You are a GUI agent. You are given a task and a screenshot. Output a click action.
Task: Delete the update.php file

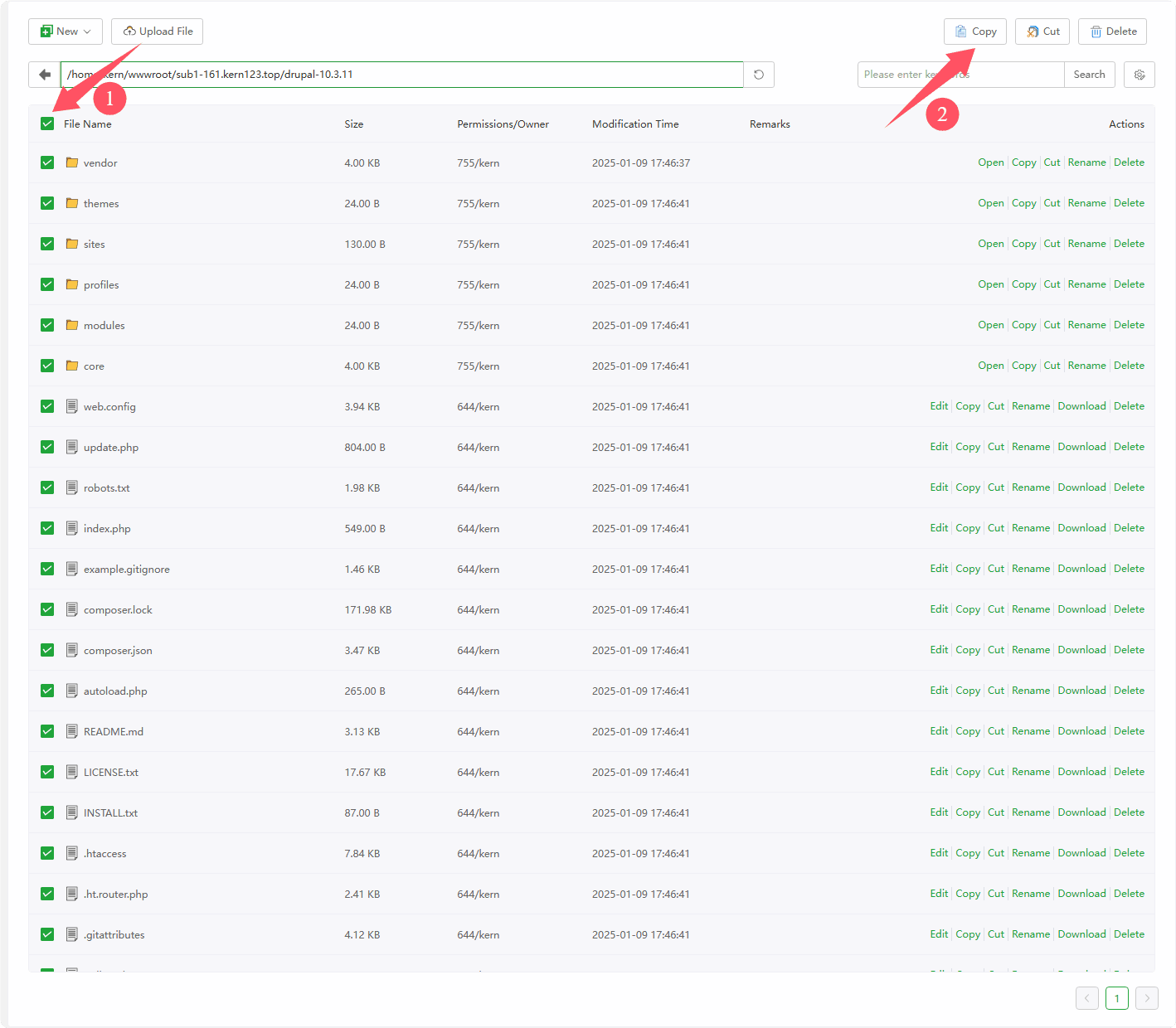coord(1129,447)
